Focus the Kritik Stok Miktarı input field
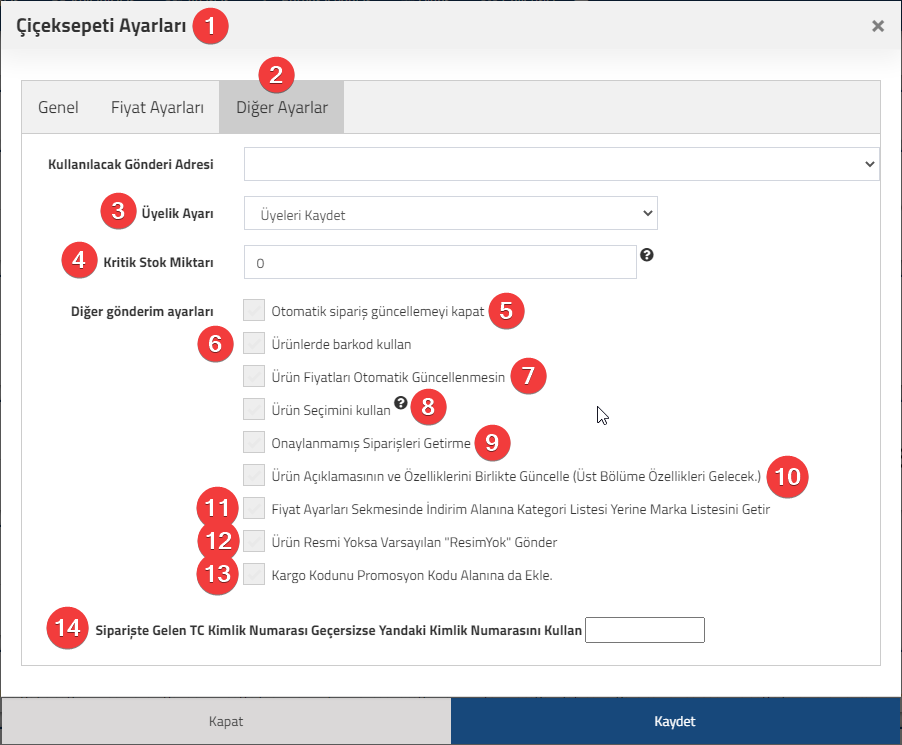The height and width of the screenshot is (745, 902). tap(440, 262)
